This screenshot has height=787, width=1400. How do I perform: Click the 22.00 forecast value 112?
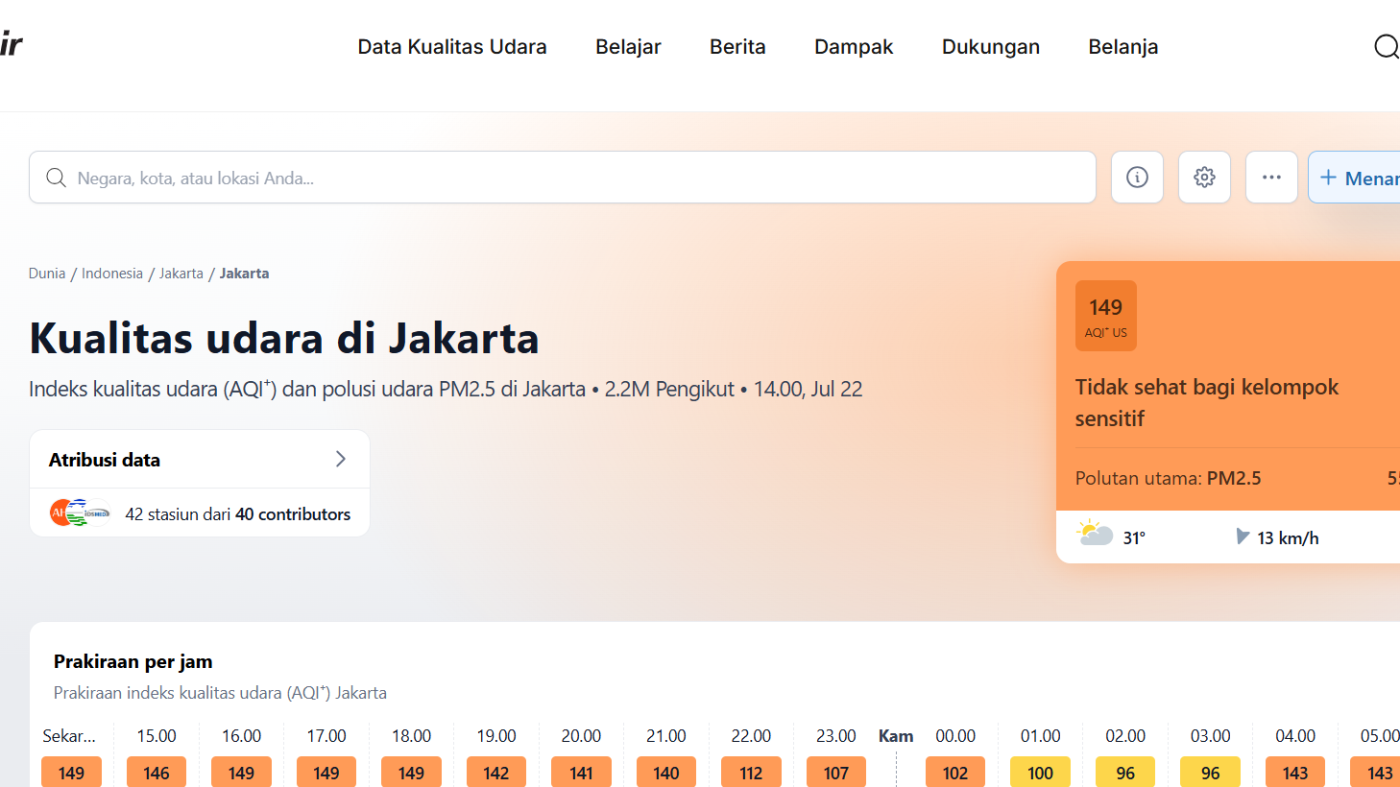751,773
